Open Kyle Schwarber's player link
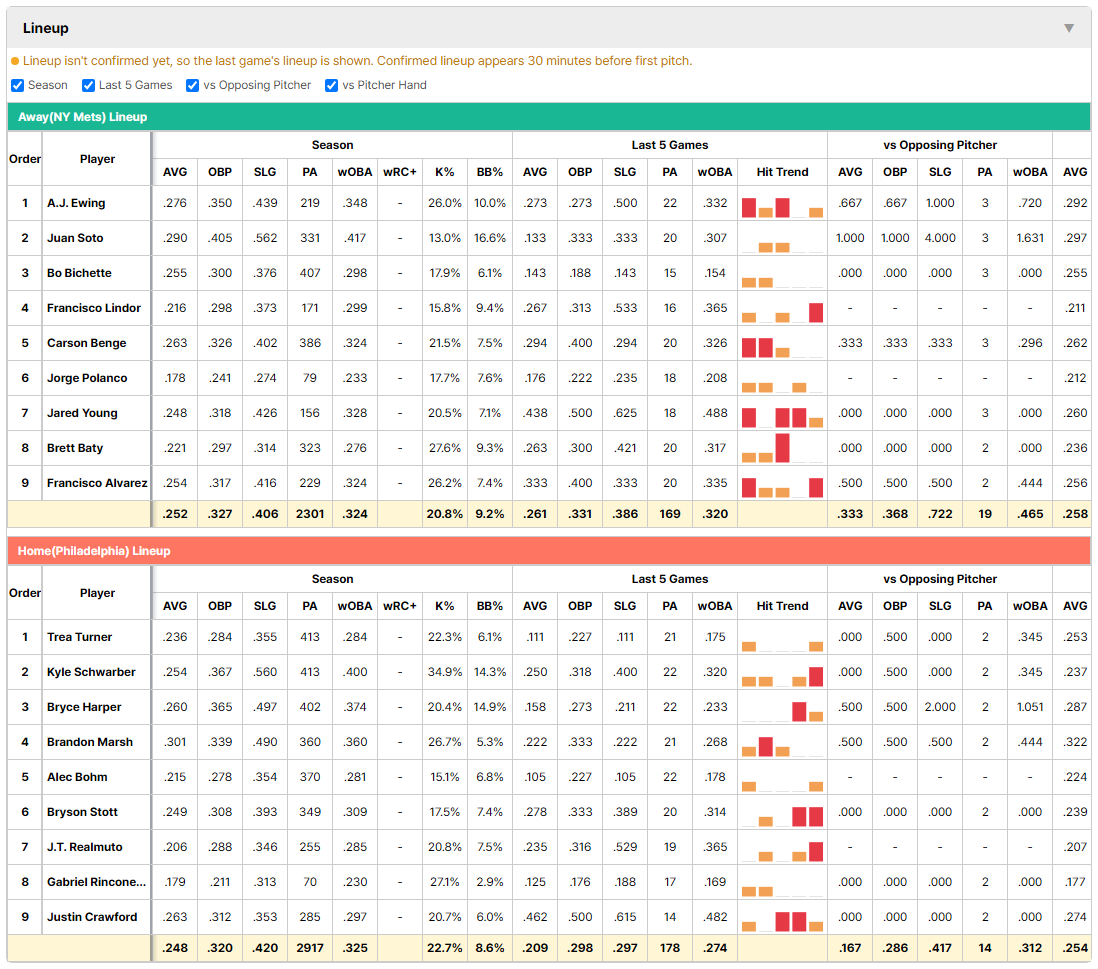 tap(91, 672)
